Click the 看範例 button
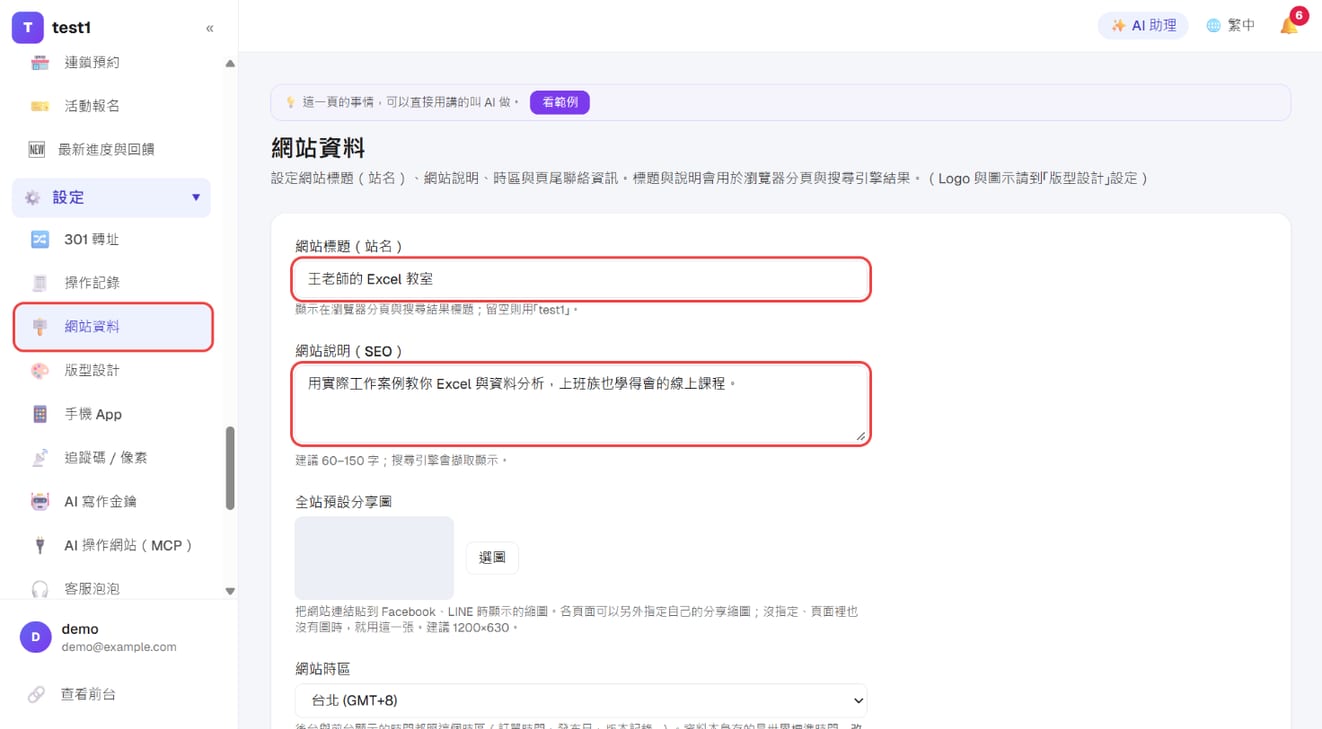Screen dimensions: 1322x729 tap(560, 102)
